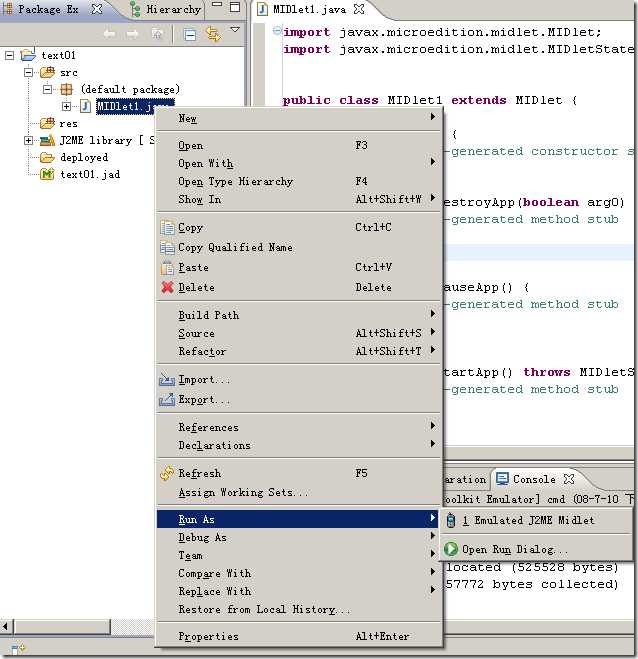
Task: Collapse the import fold marker in editor
Action: (x=277, y=31)
